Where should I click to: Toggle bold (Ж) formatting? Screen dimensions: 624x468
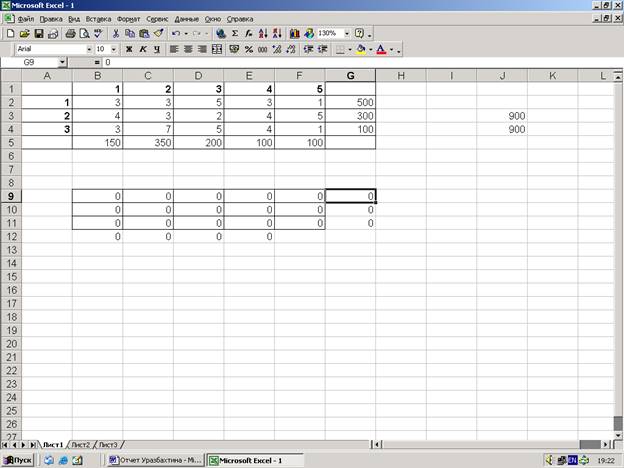(x=129, y=49)
